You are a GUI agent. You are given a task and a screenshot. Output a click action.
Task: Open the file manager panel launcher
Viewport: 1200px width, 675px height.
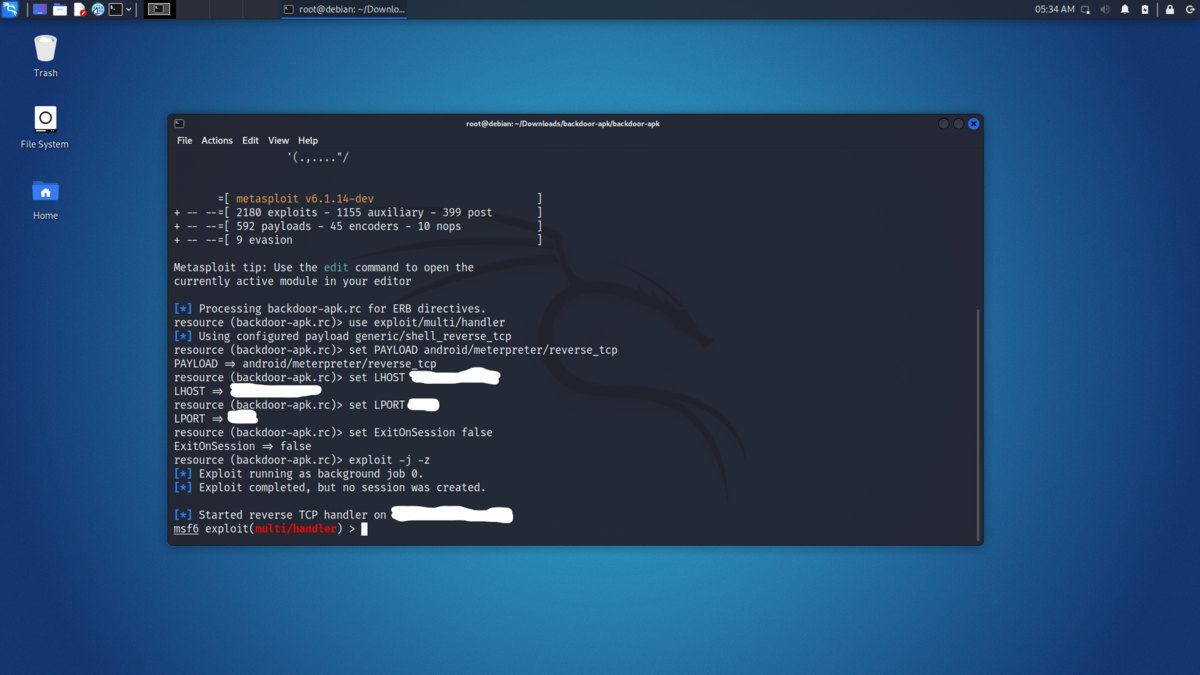[60, 9]
